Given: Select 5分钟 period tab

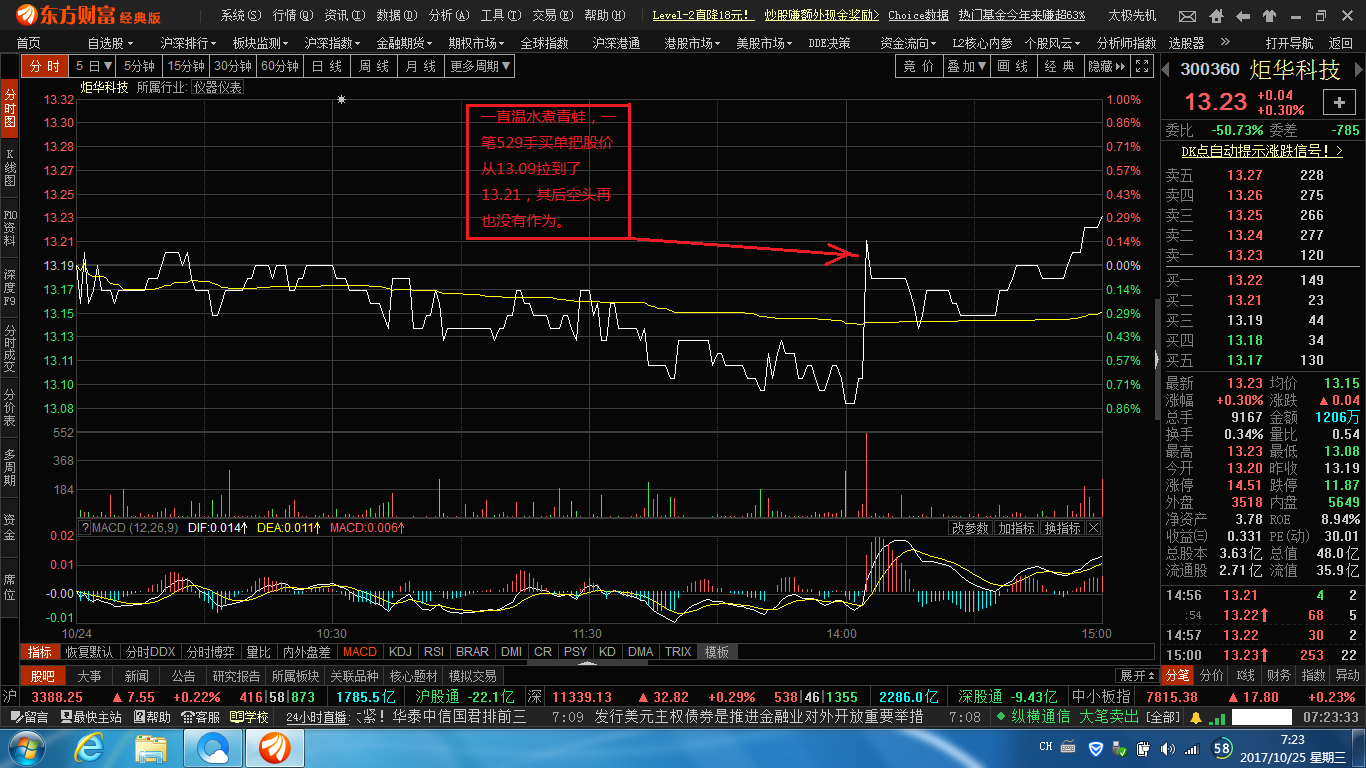Looking at the screenshot, I should point(139,66).
